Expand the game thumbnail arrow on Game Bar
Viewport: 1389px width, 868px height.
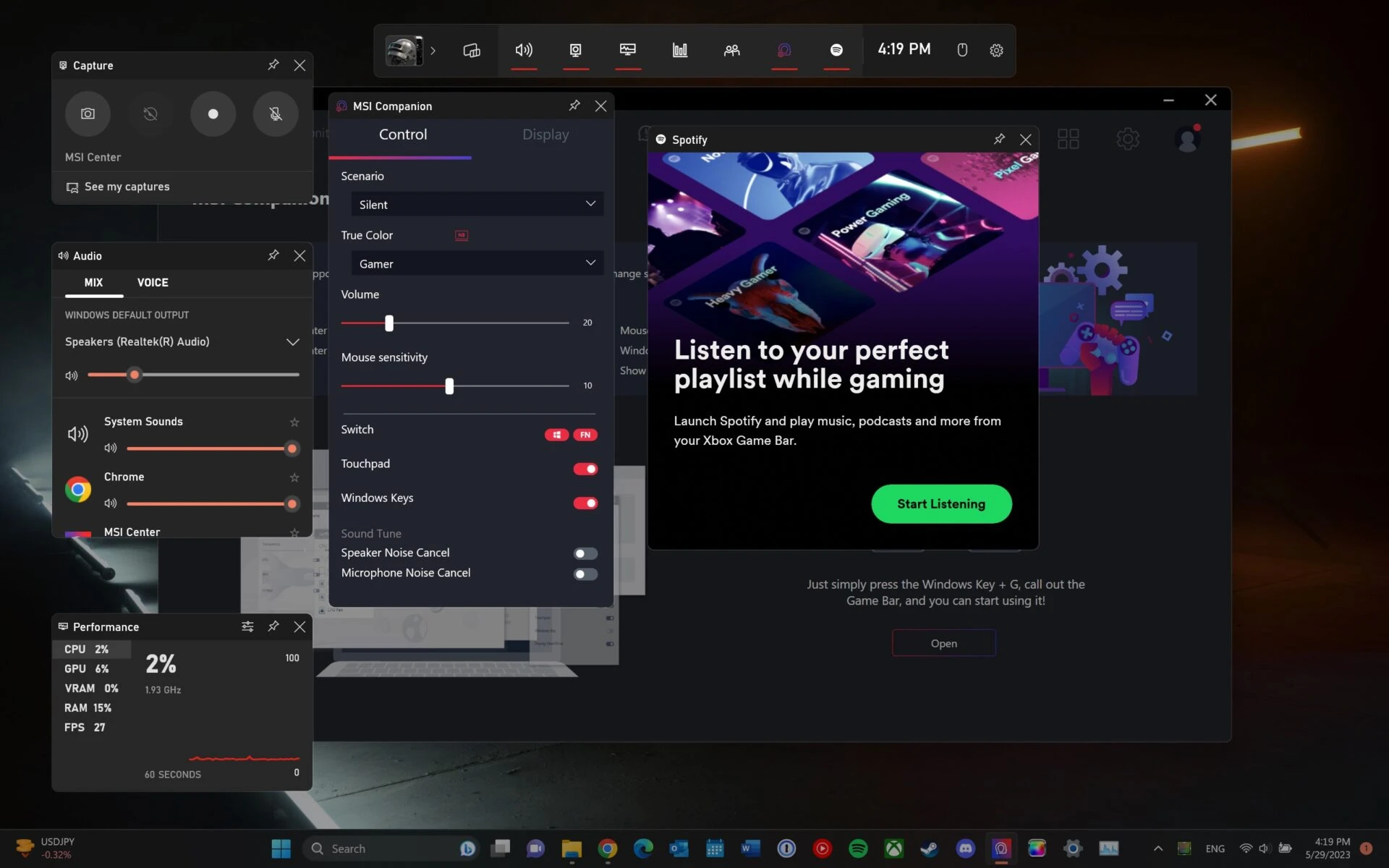point(433,51)
